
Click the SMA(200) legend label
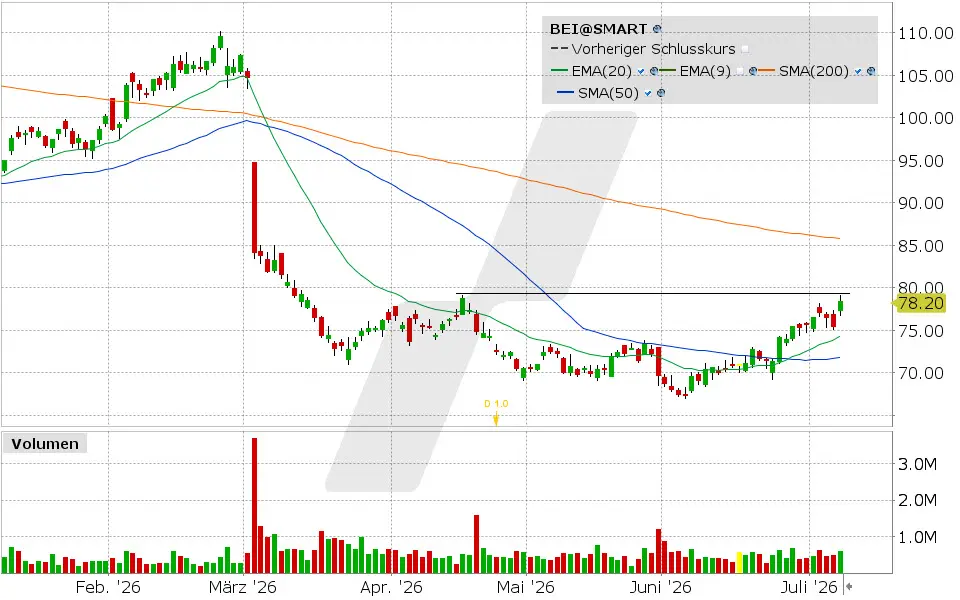pos(814,71)
